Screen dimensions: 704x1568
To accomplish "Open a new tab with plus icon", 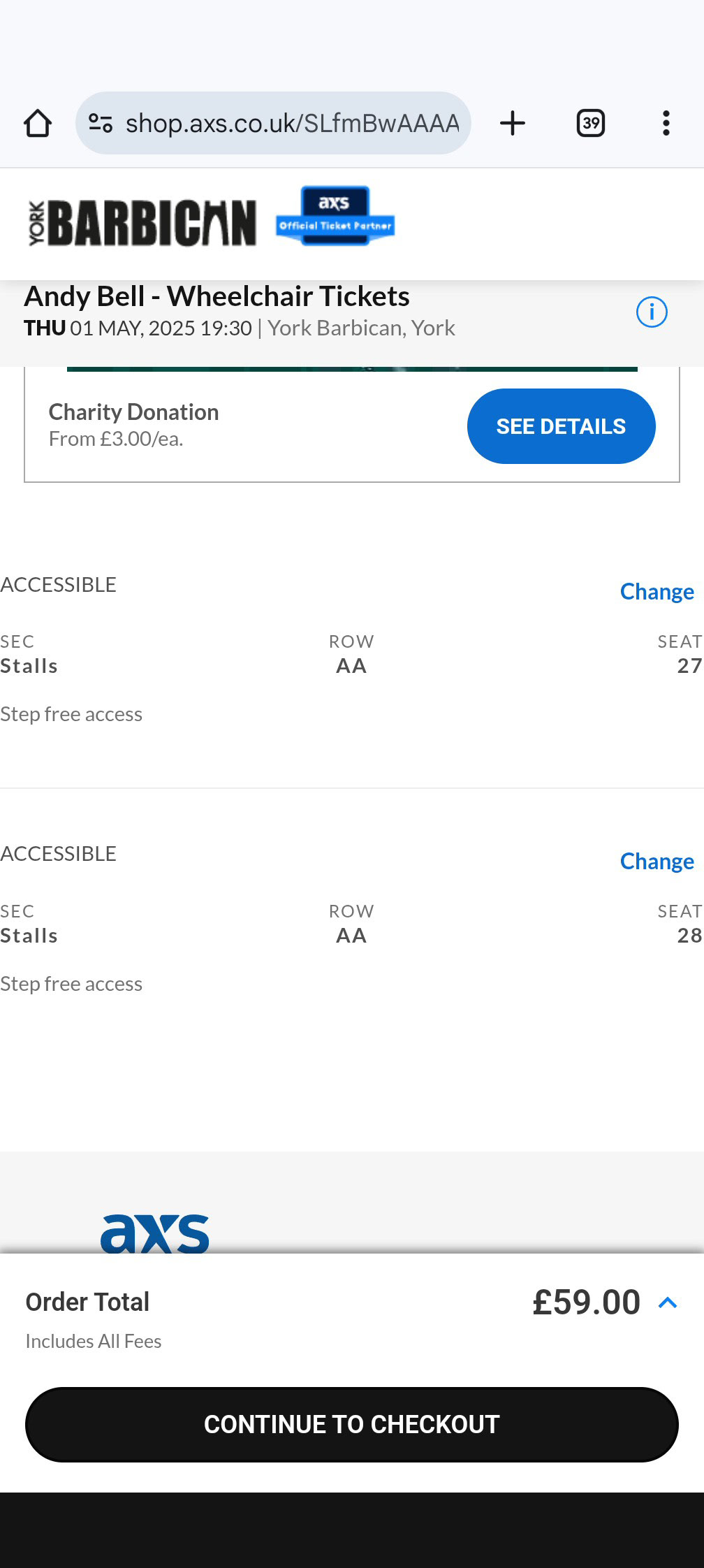I will (513, 124).
